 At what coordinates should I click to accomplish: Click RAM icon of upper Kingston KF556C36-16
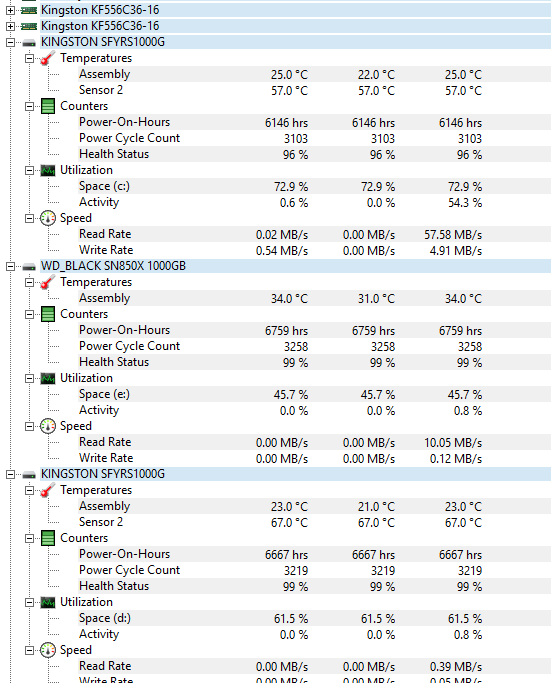point(29,10)
